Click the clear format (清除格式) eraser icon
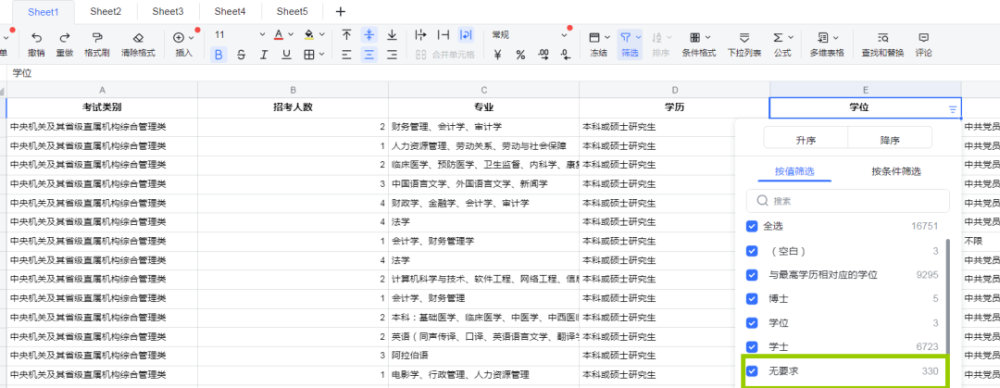Viewport: 1000px width, 388px height. [138, 37]
